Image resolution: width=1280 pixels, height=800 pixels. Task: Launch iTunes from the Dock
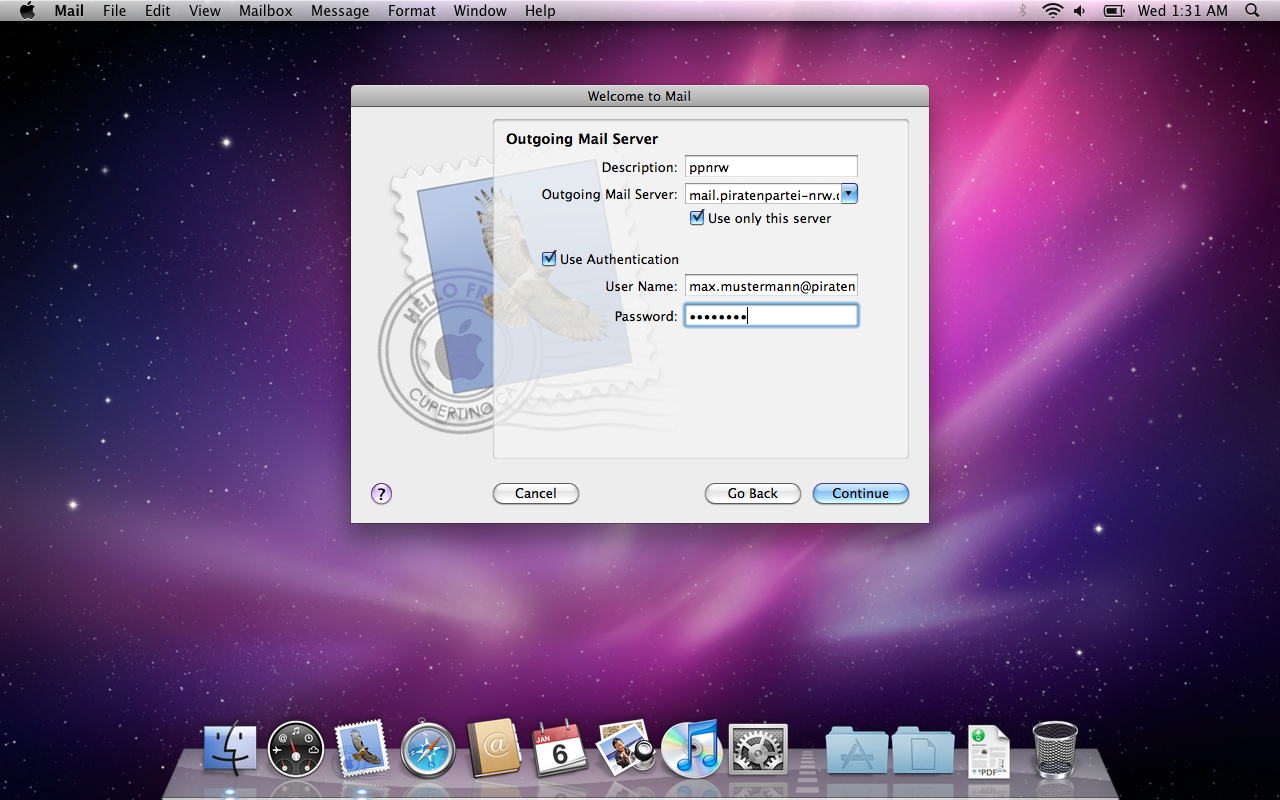(691, 749)
